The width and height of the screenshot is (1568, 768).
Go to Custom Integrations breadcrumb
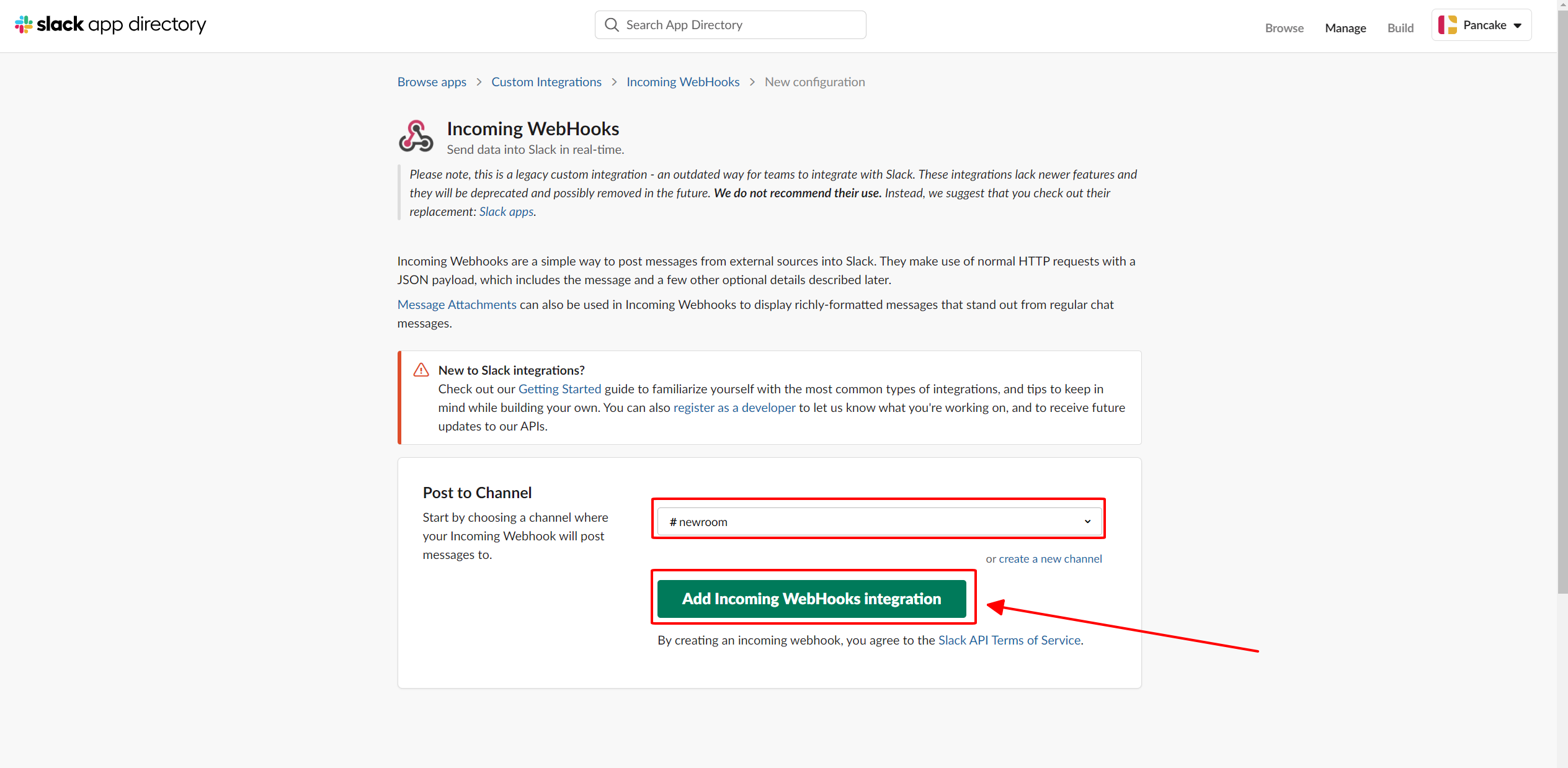coord(546,82)
